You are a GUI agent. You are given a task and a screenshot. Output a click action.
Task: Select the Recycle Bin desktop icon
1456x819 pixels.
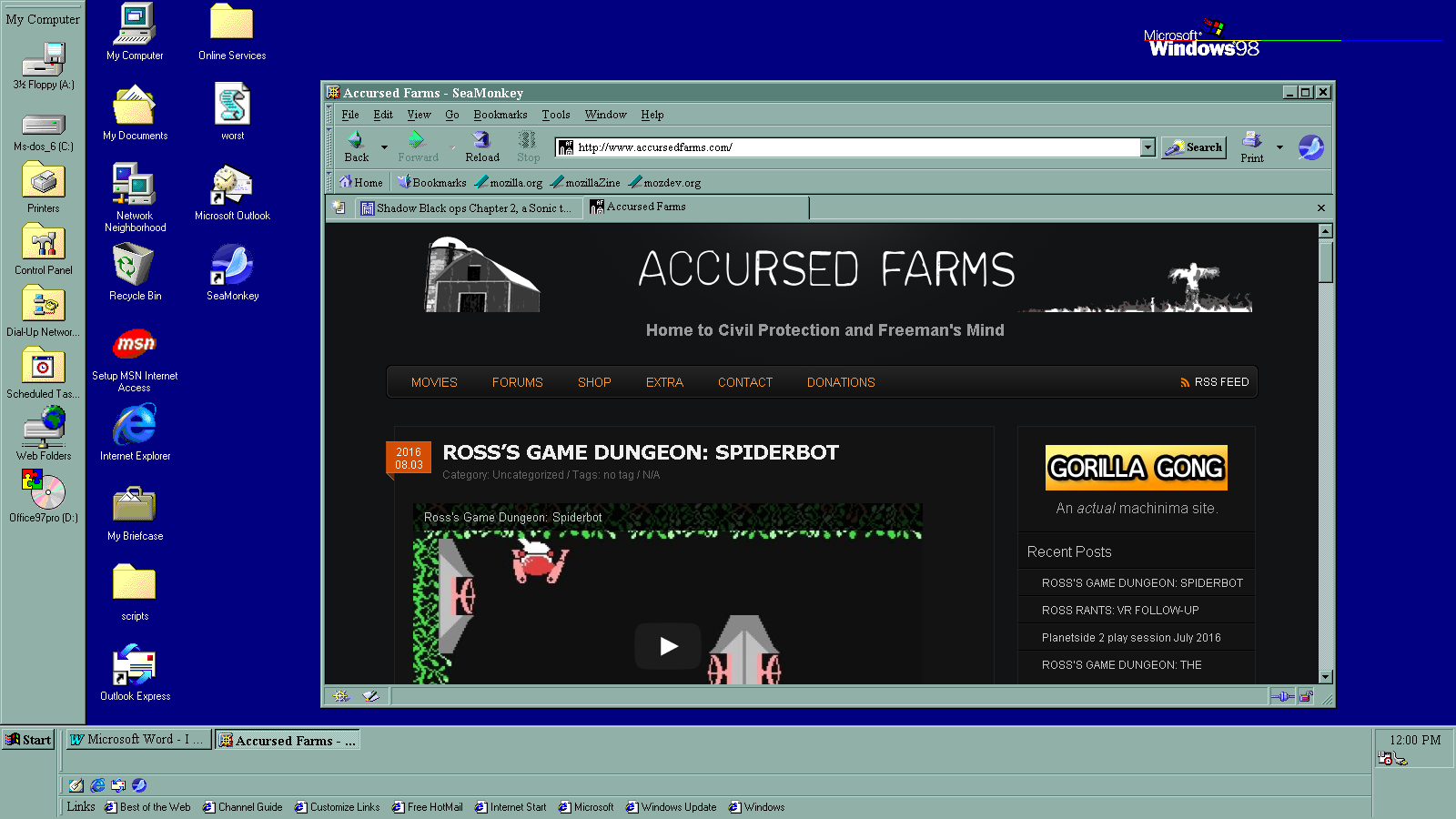135,272
